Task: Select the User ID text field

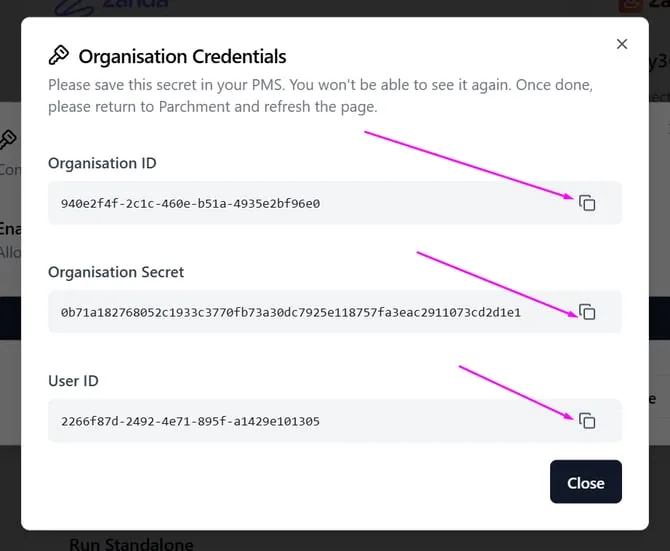Action: pos(335,421)
